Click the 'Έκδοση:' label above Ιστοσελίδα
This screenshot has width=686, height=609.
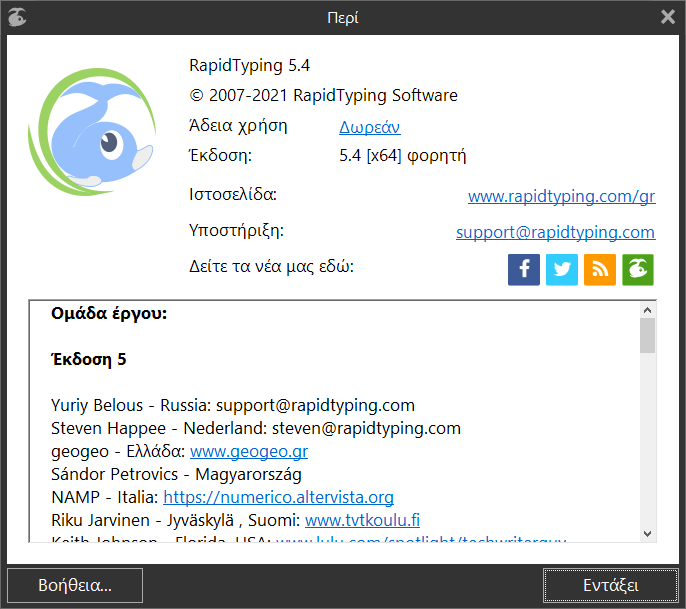coord(220,155)
